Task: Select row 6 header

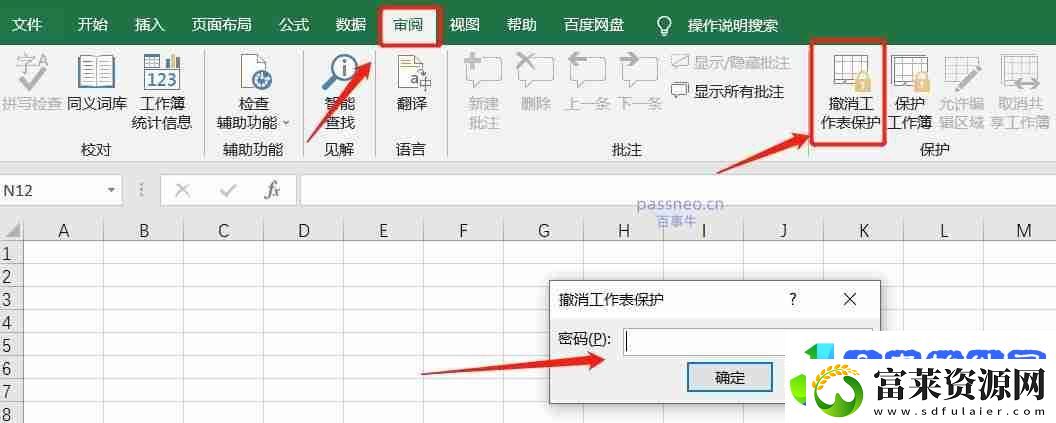Action: 11,368
